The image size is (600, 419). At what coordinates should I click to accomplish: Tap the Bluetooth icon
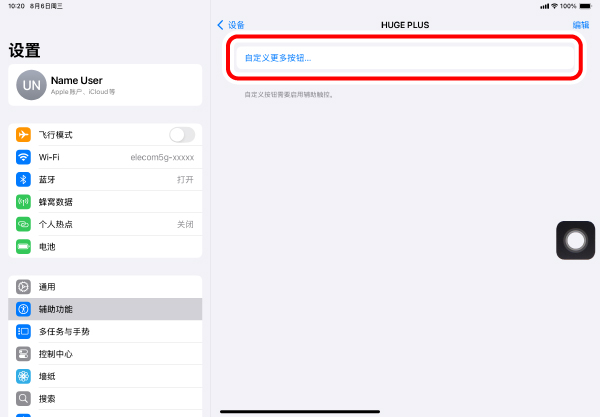point(24,179)
